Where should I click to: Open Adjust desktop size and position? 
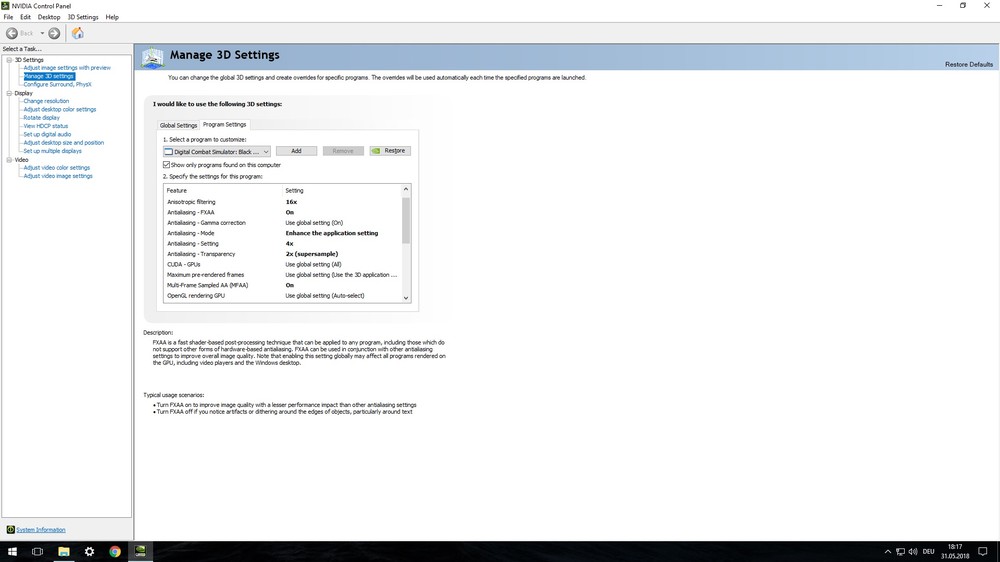pos(64,142)
